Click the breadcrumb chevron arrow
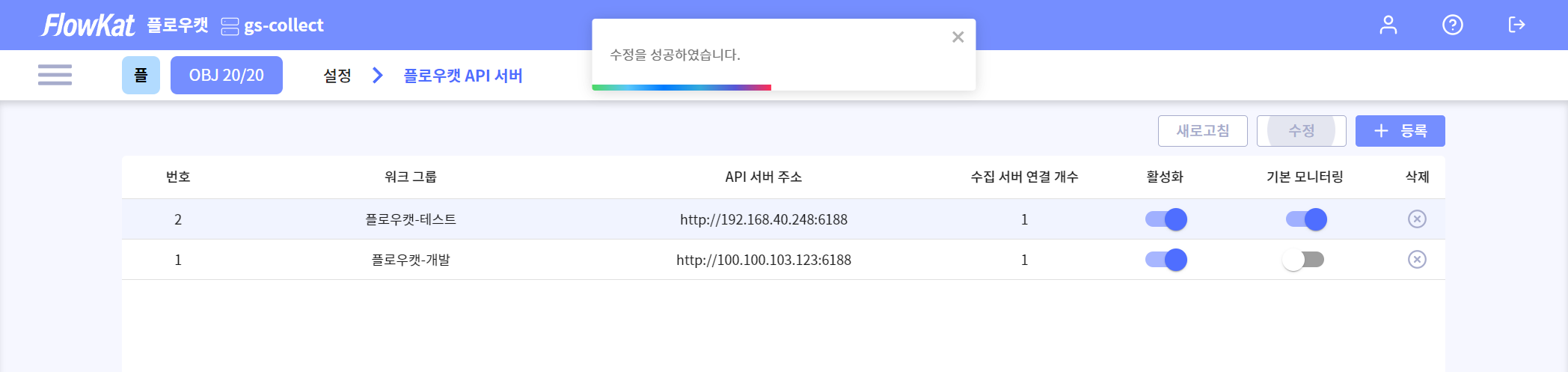 coord(378,76)
